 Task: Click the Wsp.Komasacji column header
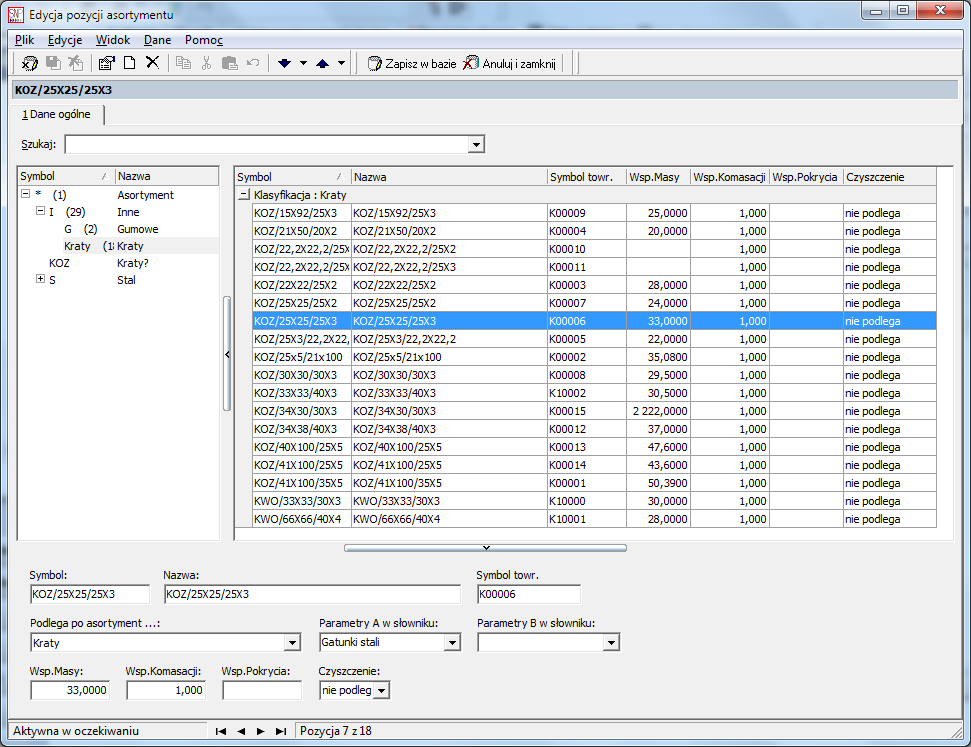pos(730,177)
